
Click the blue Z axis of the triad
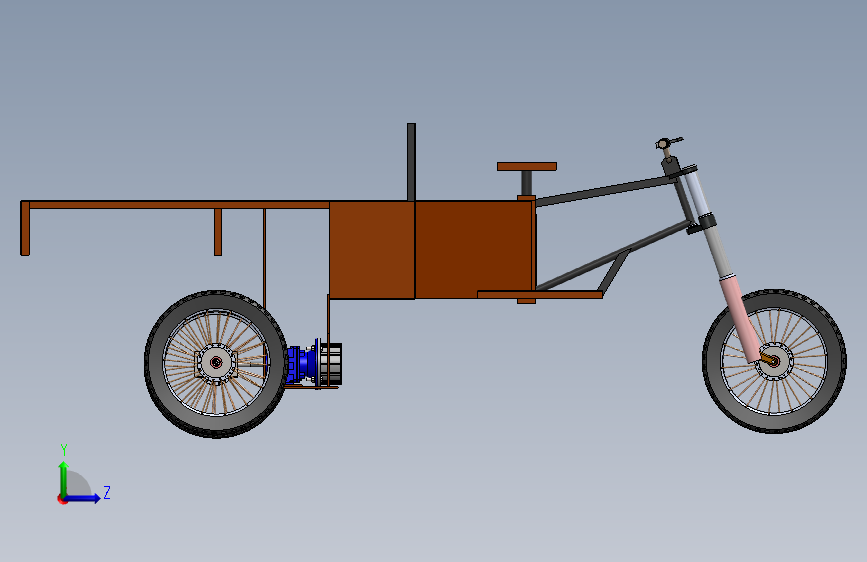[x=83, y=498]
